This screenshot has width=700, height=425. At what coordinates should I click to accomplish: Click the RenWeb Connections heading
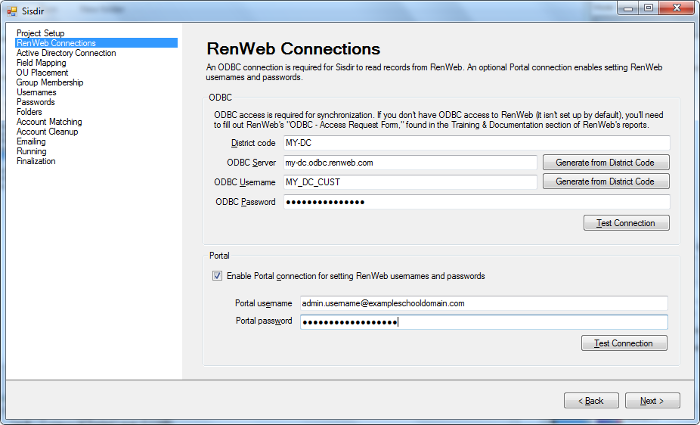[x=293, y=48]
